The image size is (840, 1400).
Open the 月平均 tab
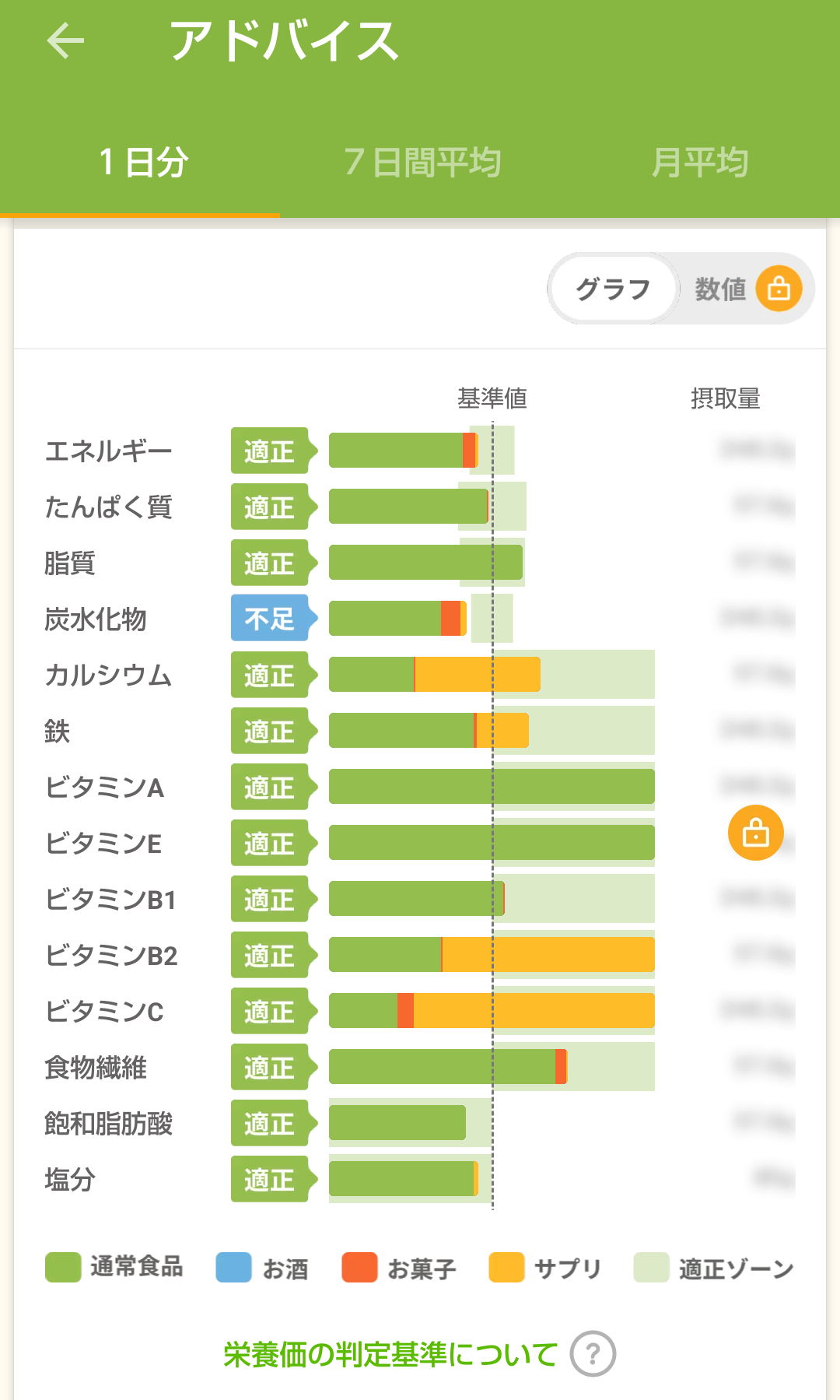(700, 163)
